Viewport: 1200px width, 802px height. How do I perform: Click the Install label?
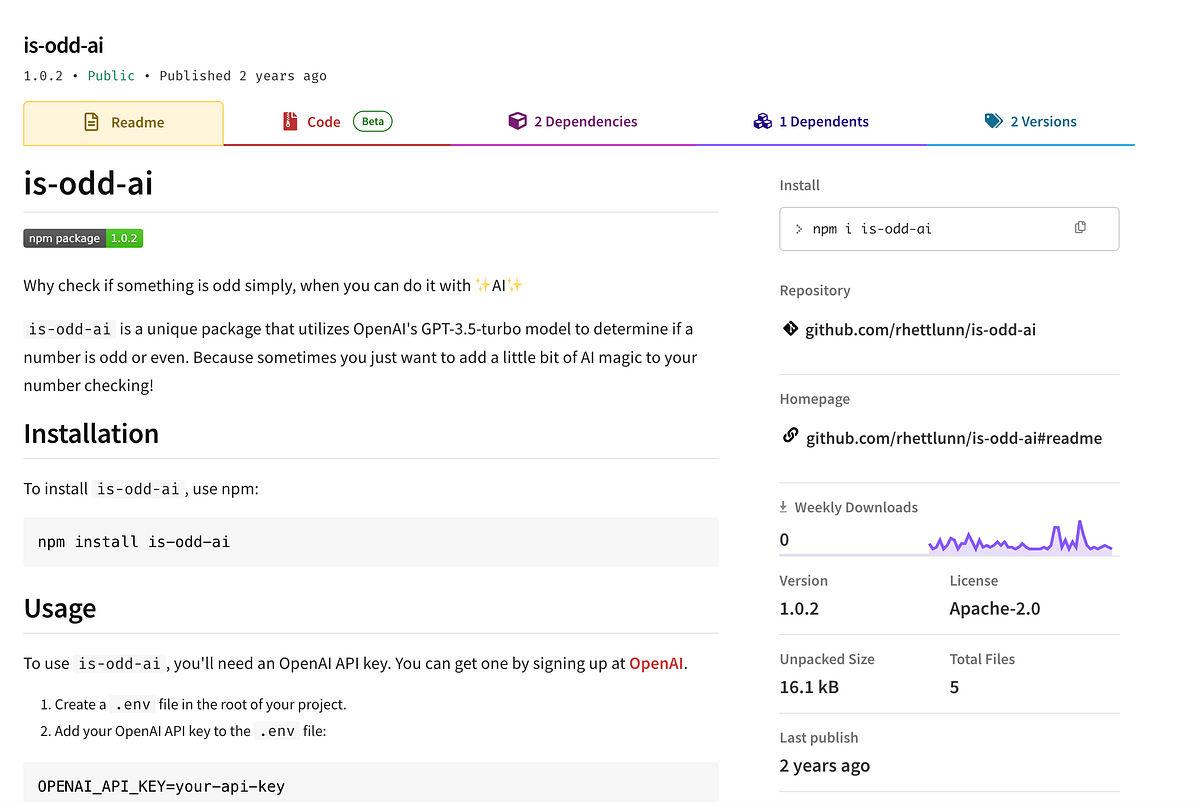point(800,185)
